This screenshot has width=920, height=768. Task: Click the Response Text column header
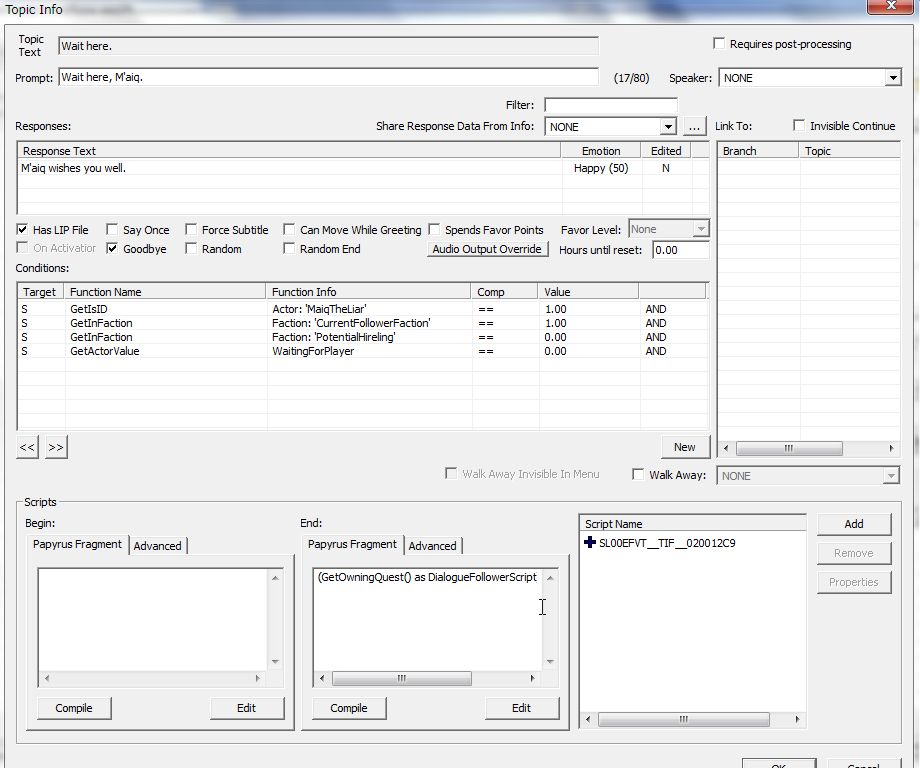[289, 151]
